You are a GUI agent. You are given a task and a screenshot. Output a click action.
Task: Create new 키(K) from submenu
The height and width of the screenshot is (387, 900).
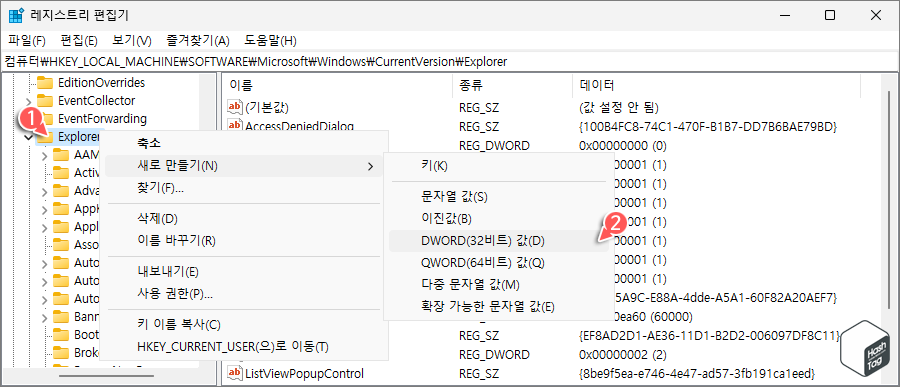point(498,167)
